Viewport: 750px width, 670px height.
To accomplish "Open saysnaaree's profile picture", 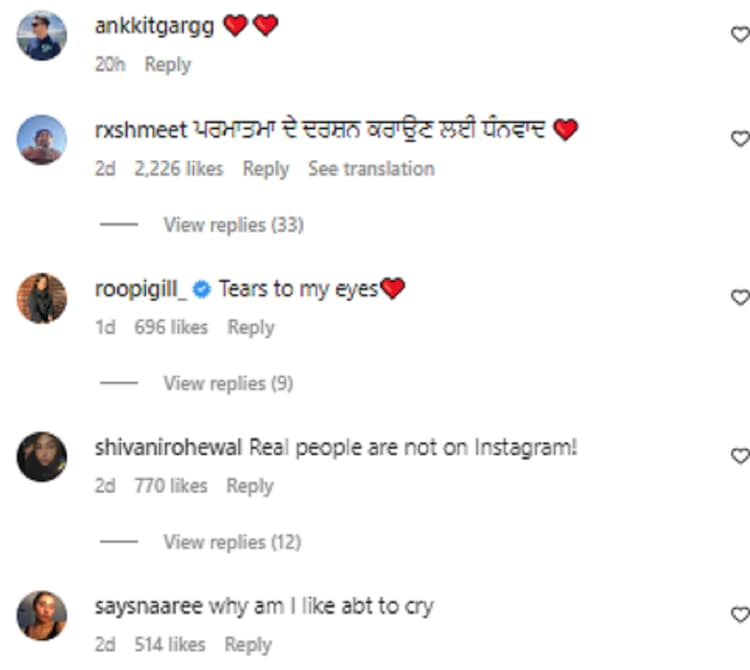I will coord(42,615).
